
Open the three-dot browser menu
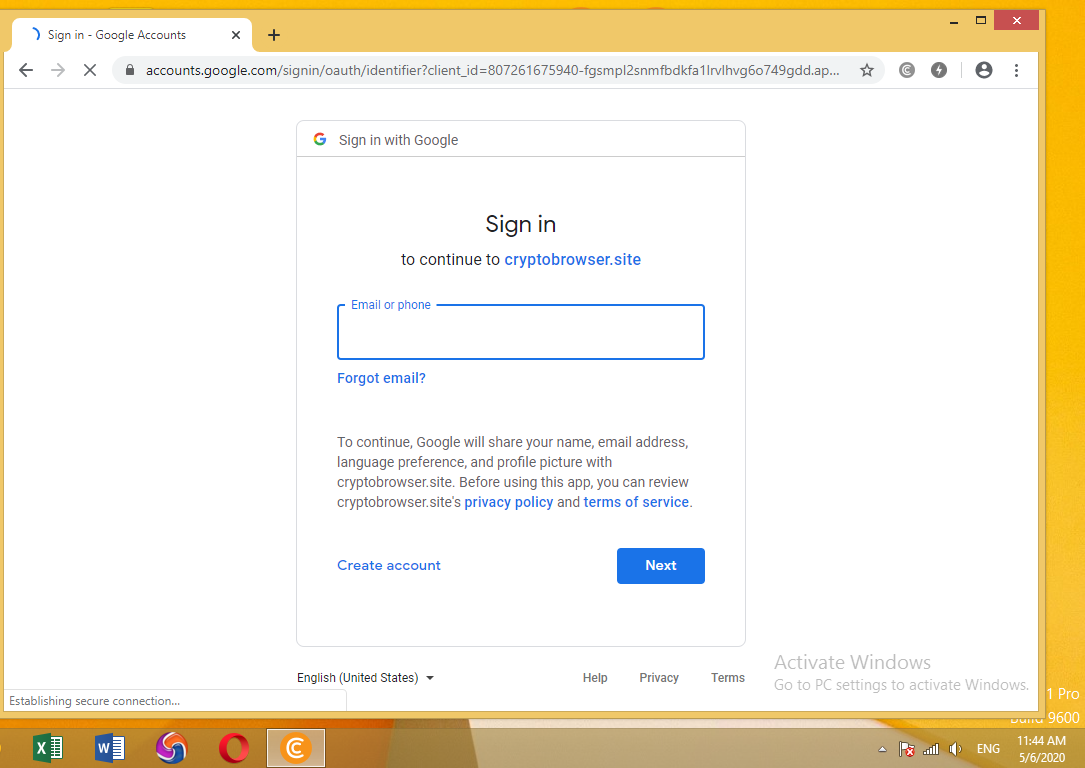point(1016,70)
